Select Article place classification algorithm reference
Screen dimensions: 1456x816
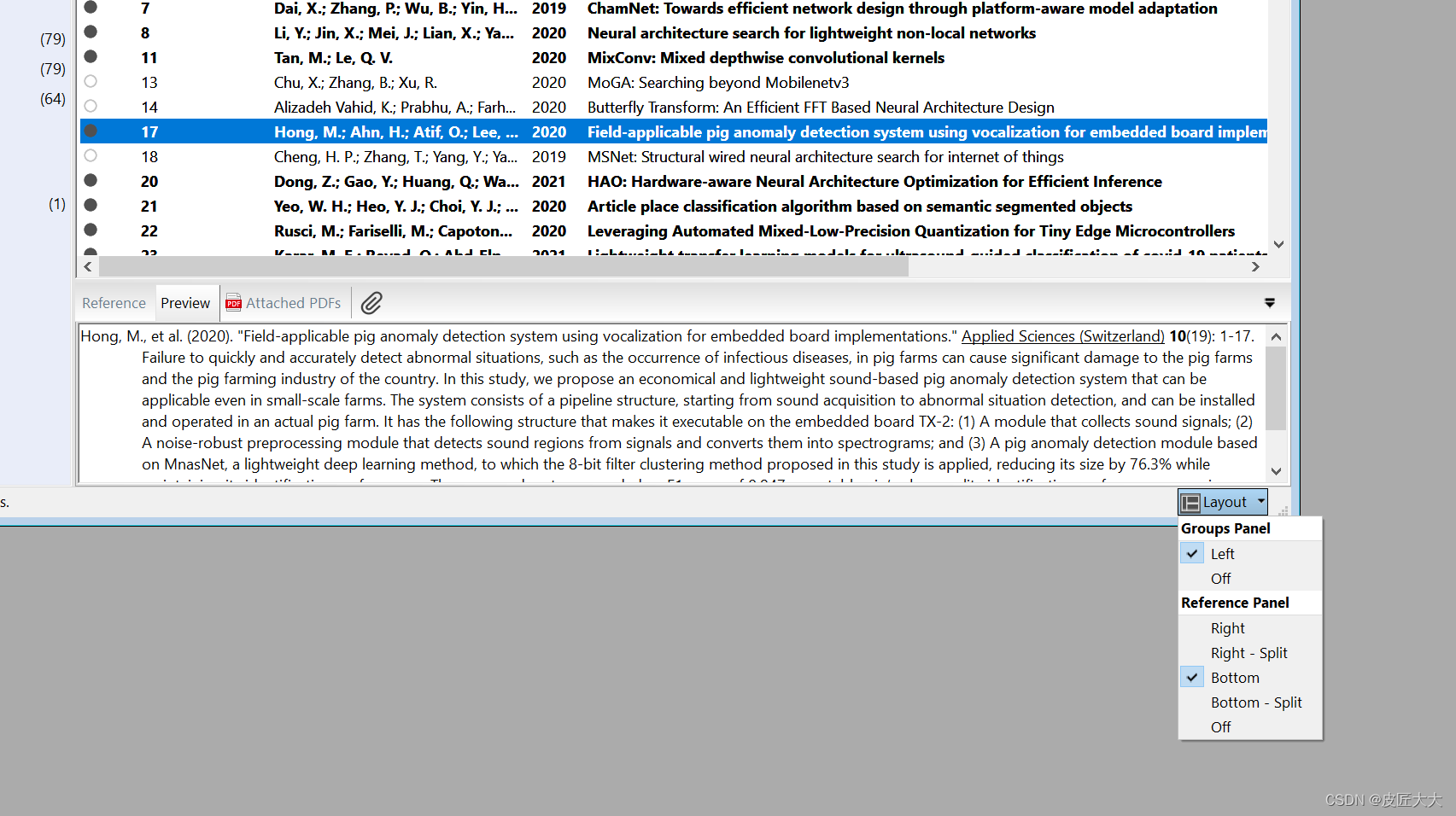point(674,207)
